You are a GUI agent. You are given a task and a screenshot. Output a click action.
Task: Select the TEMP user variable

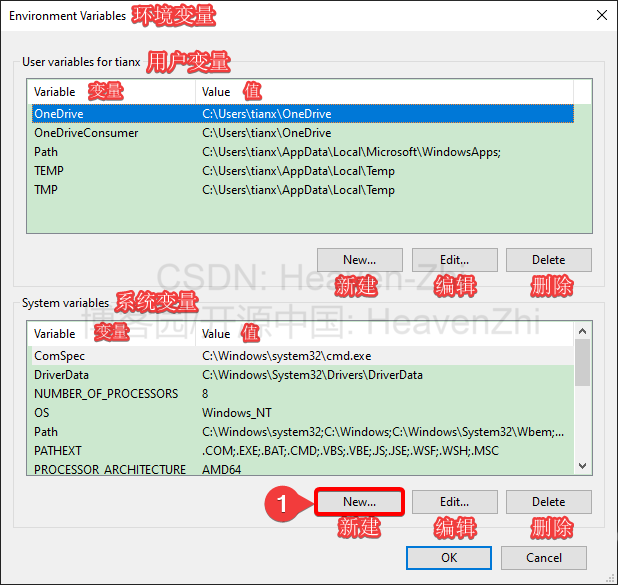click(303, 171)
